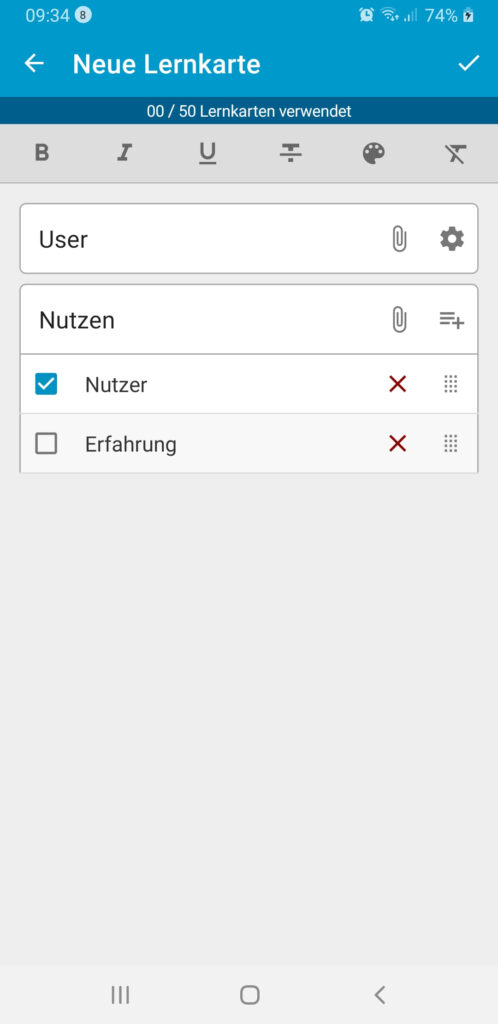This screenshot has height=1024, width=498.
Task: Go back from Neue Lernkarte
Action: pos(34,63)
